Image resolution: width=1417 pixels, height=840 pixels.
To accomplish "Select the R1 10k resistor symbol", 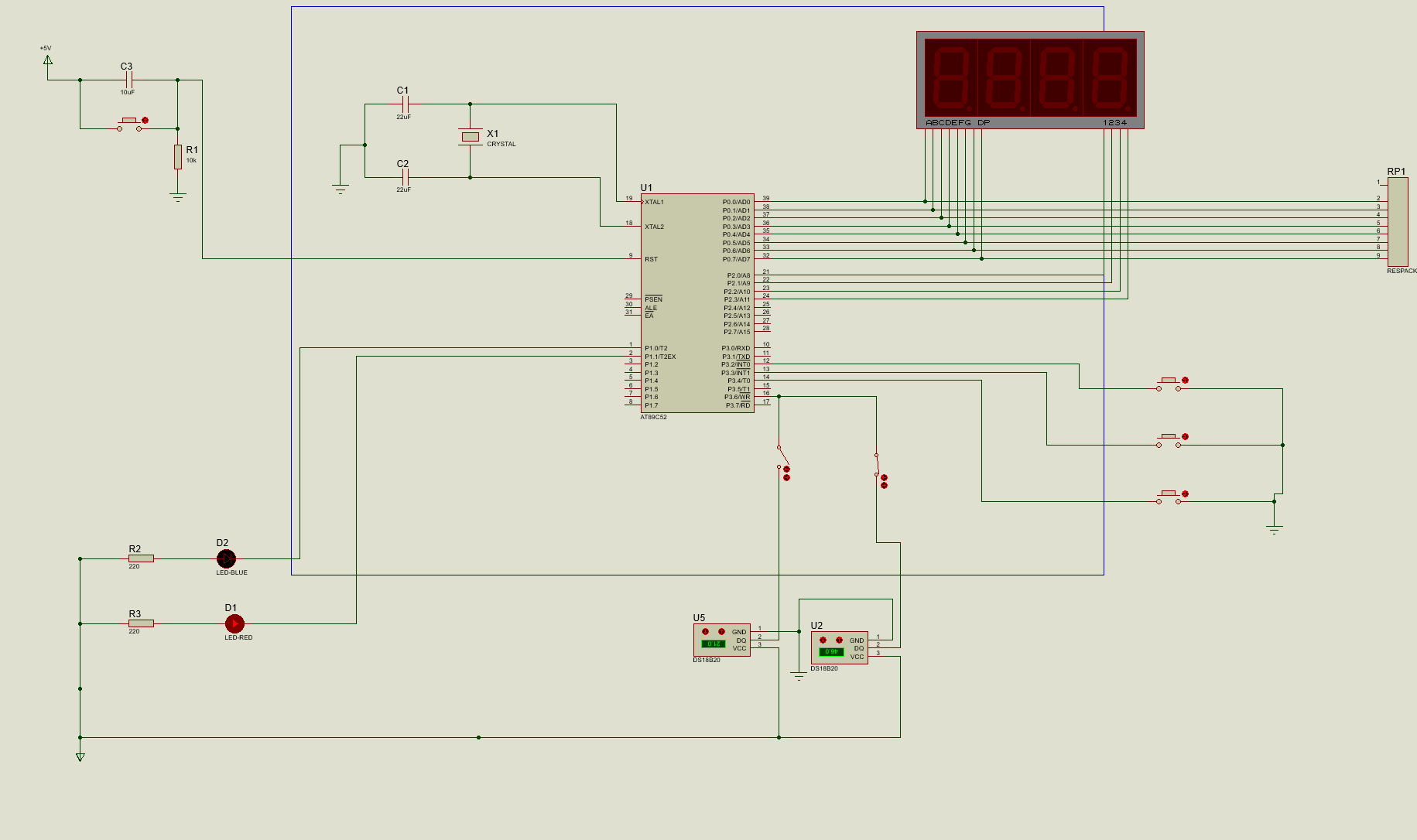I will click(178, 156).
